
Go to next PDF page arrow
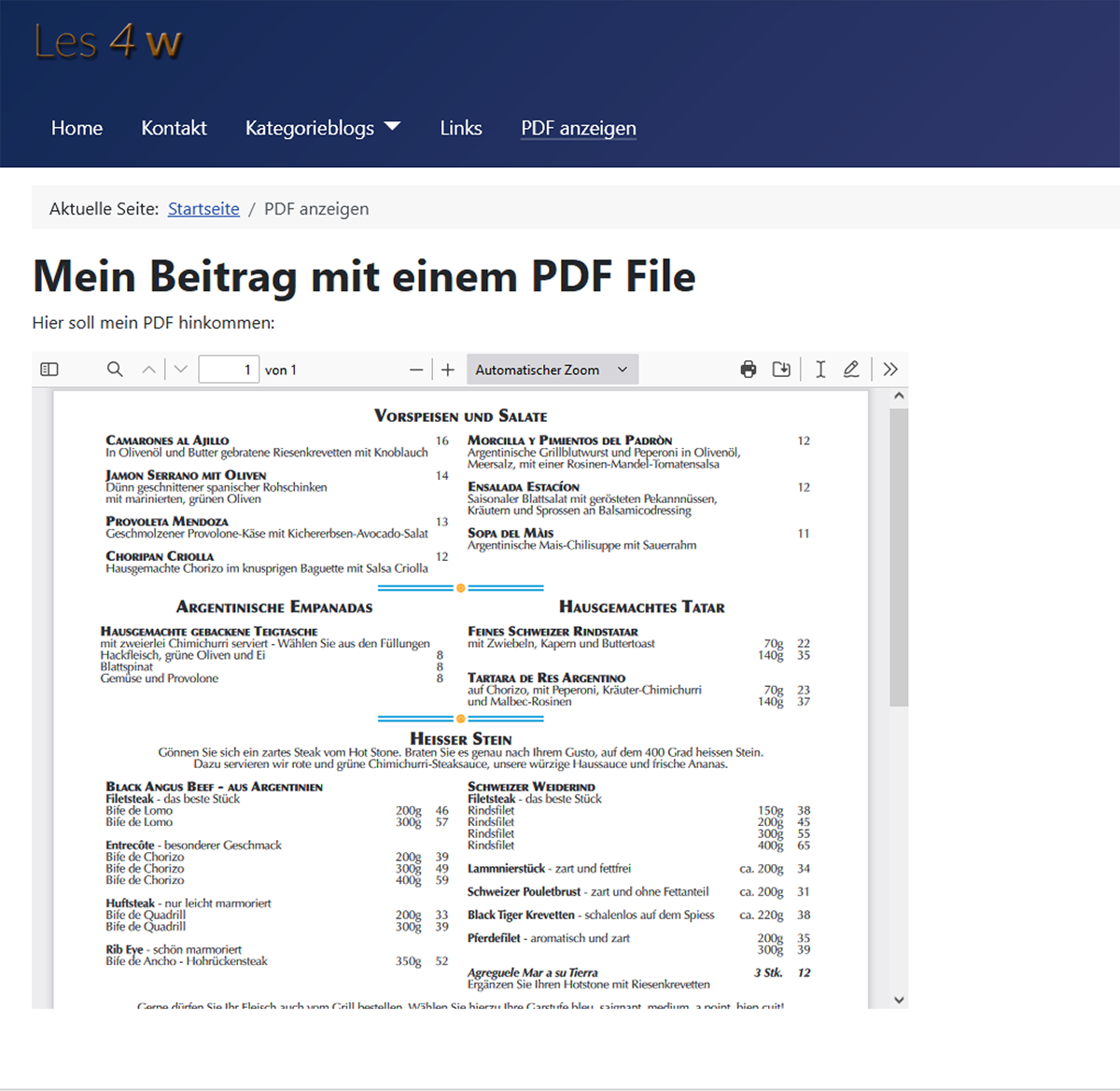point(181,370)
